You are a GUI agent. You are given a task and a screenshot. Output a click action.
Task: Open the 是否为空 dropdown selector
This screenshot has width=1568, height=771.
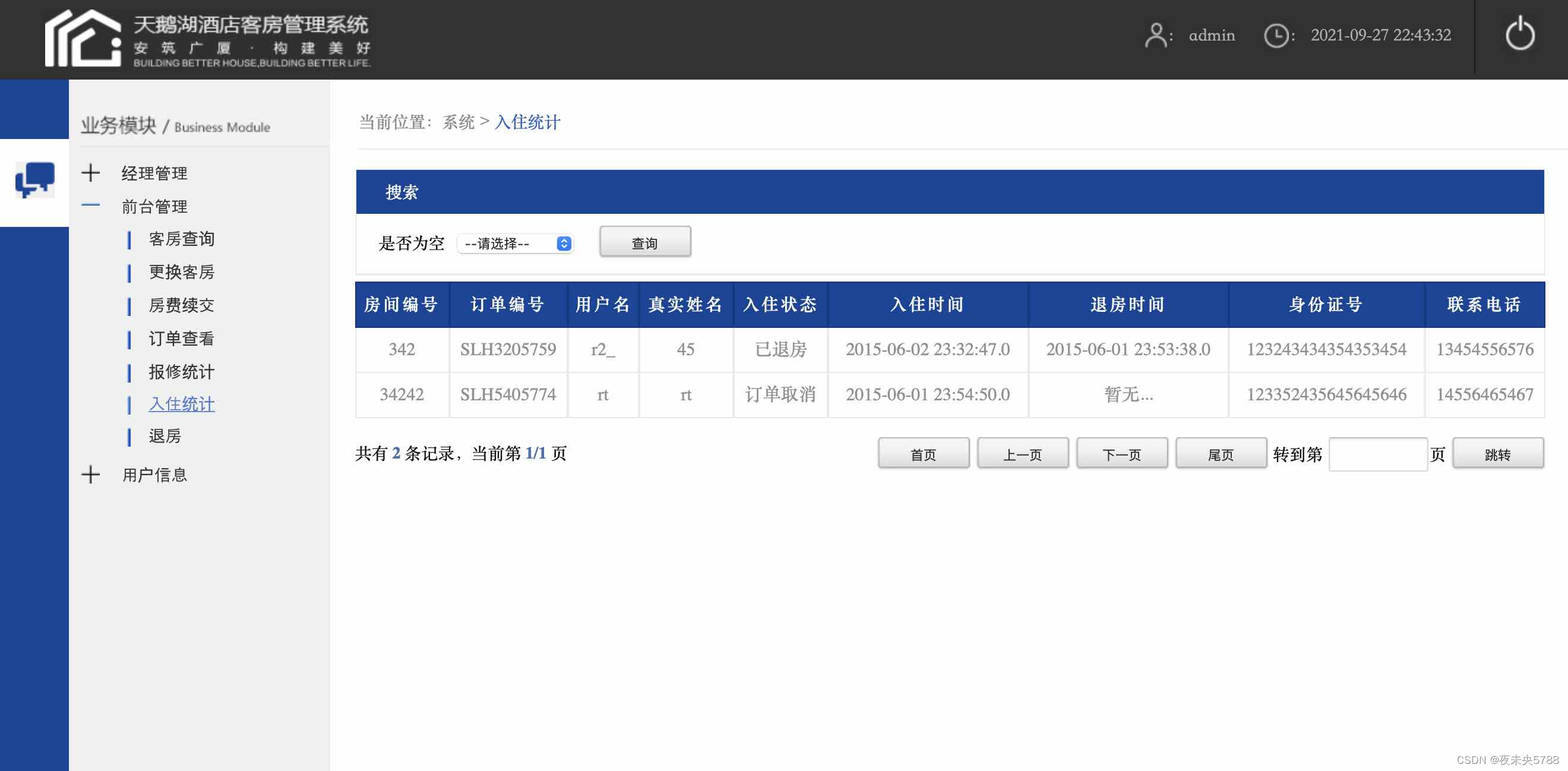(x=516, y=244)
